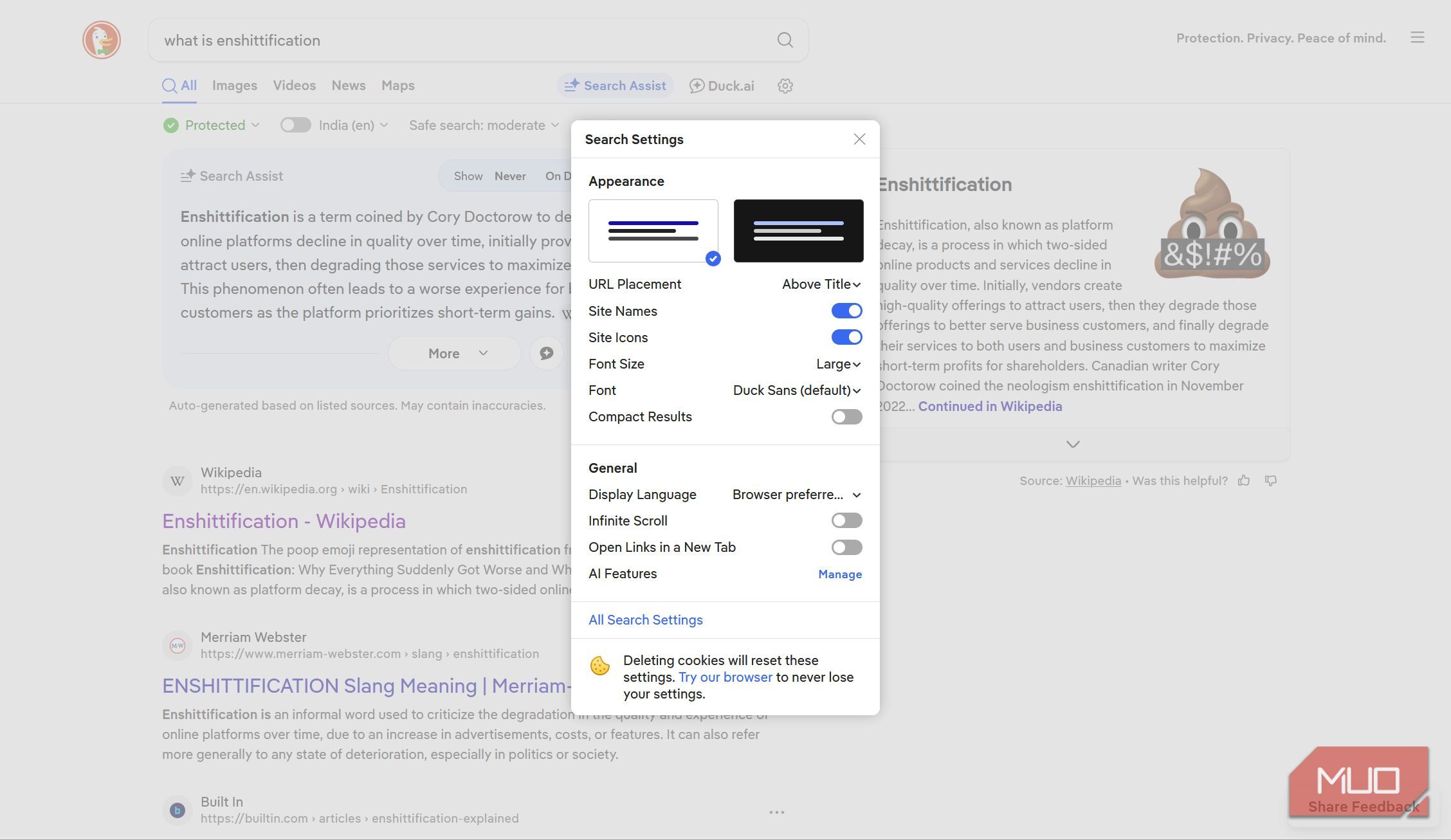Enable Open Links in a New Tab
This screenshot has width=1451, height=840.
846,547
